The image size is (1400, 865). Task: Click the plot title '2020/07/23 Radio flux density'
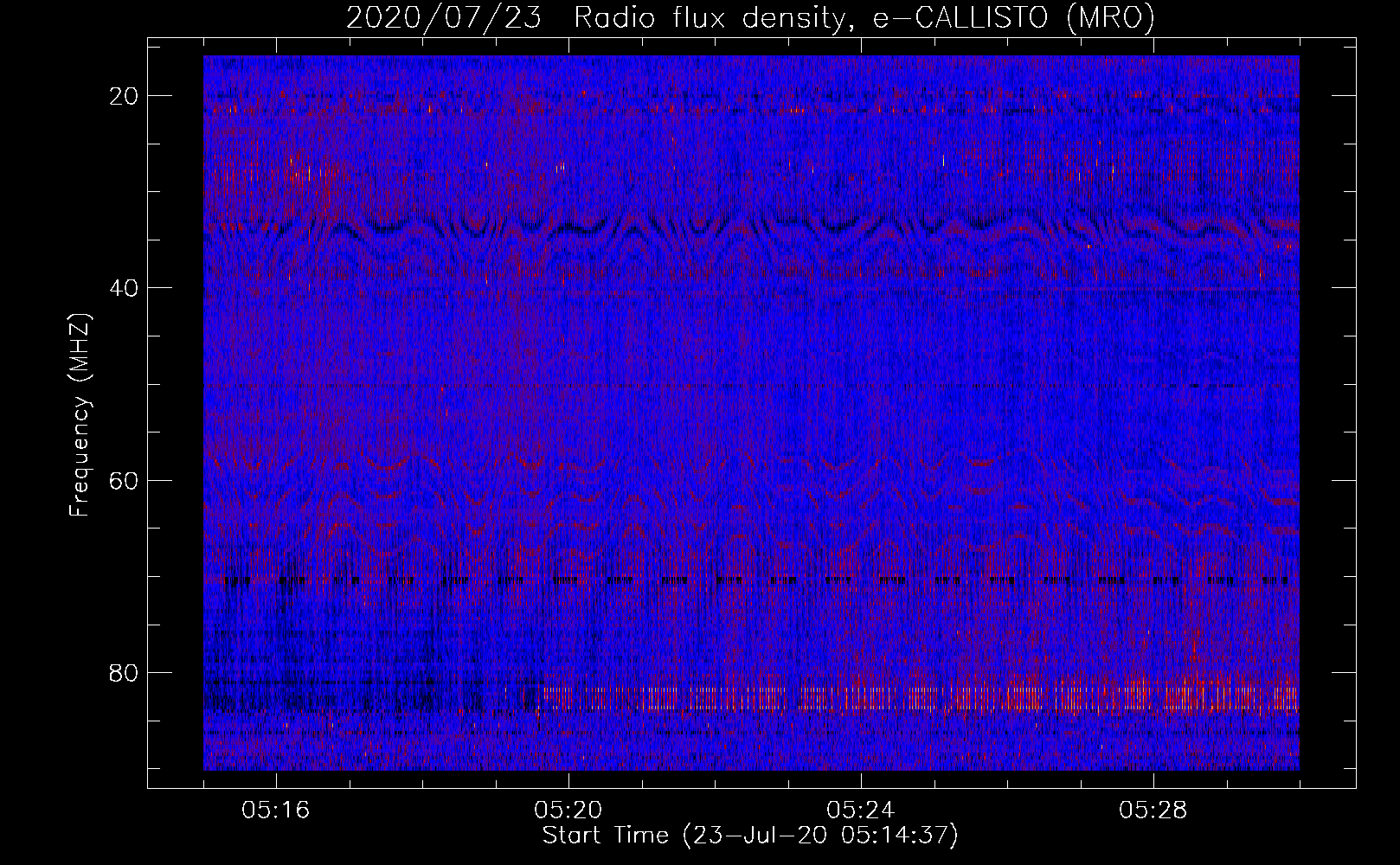pos(750,17)
